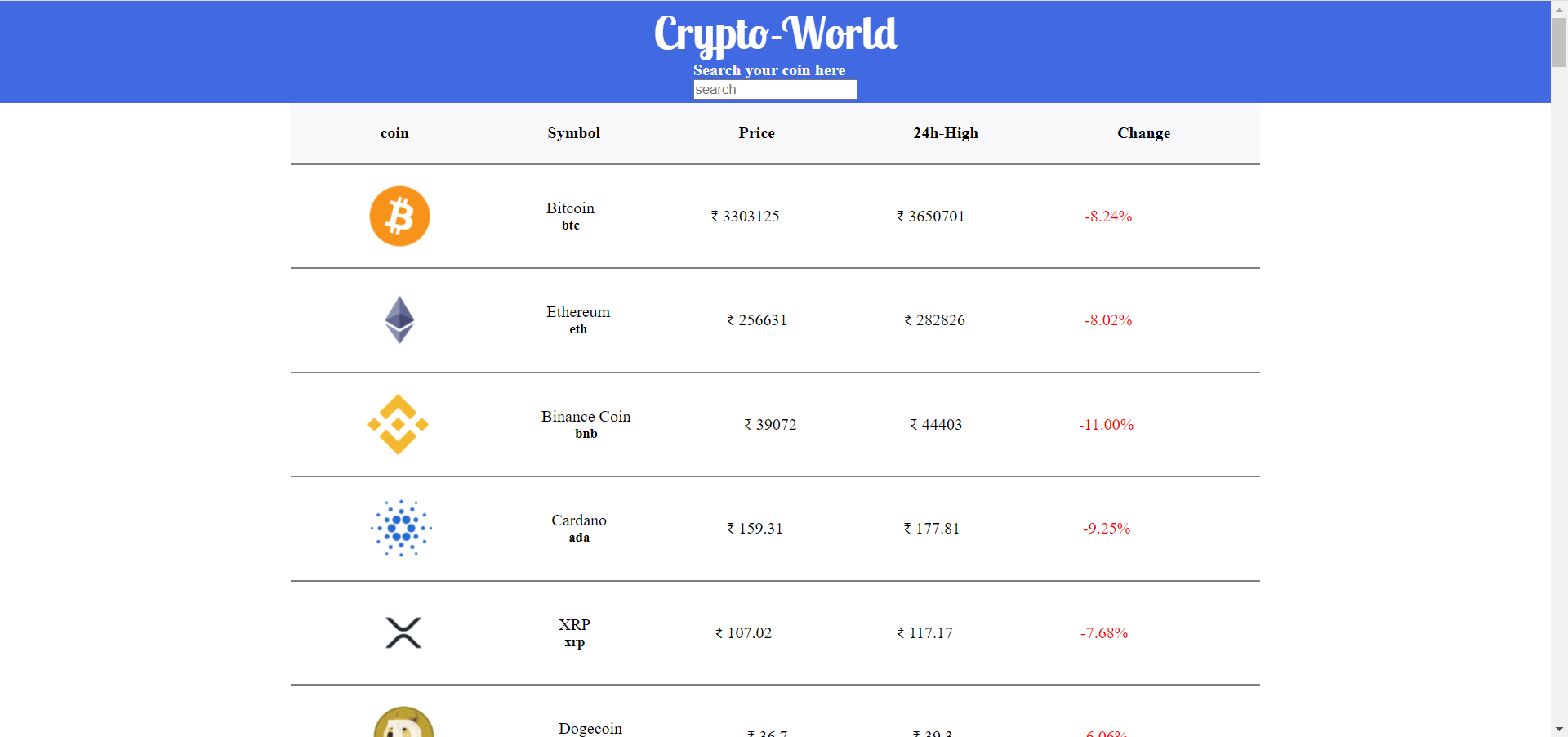Click Binance Coin's -11.00% change value
1568x737 pixels.
pyautogui.click(x=1106, y=425)
